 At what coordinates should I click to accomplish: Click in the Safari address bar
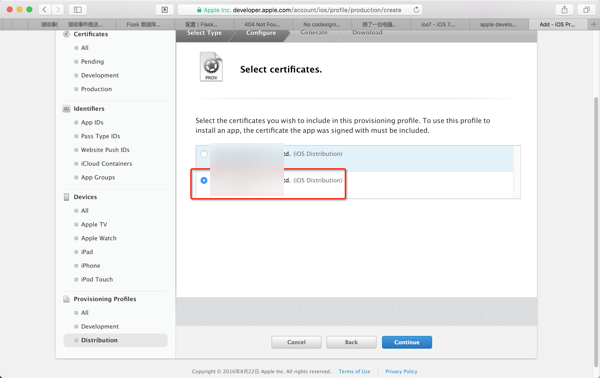point(300,10)
